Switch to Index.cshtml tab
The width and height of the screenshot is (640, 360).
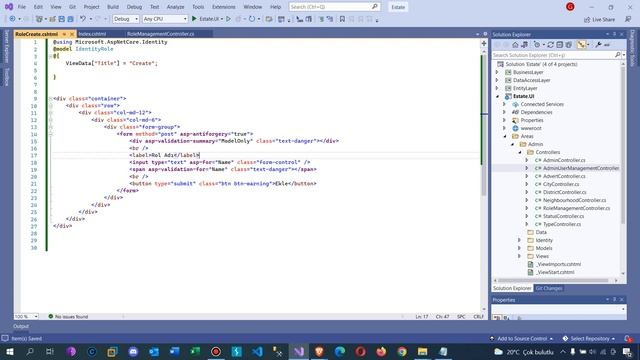92,34
